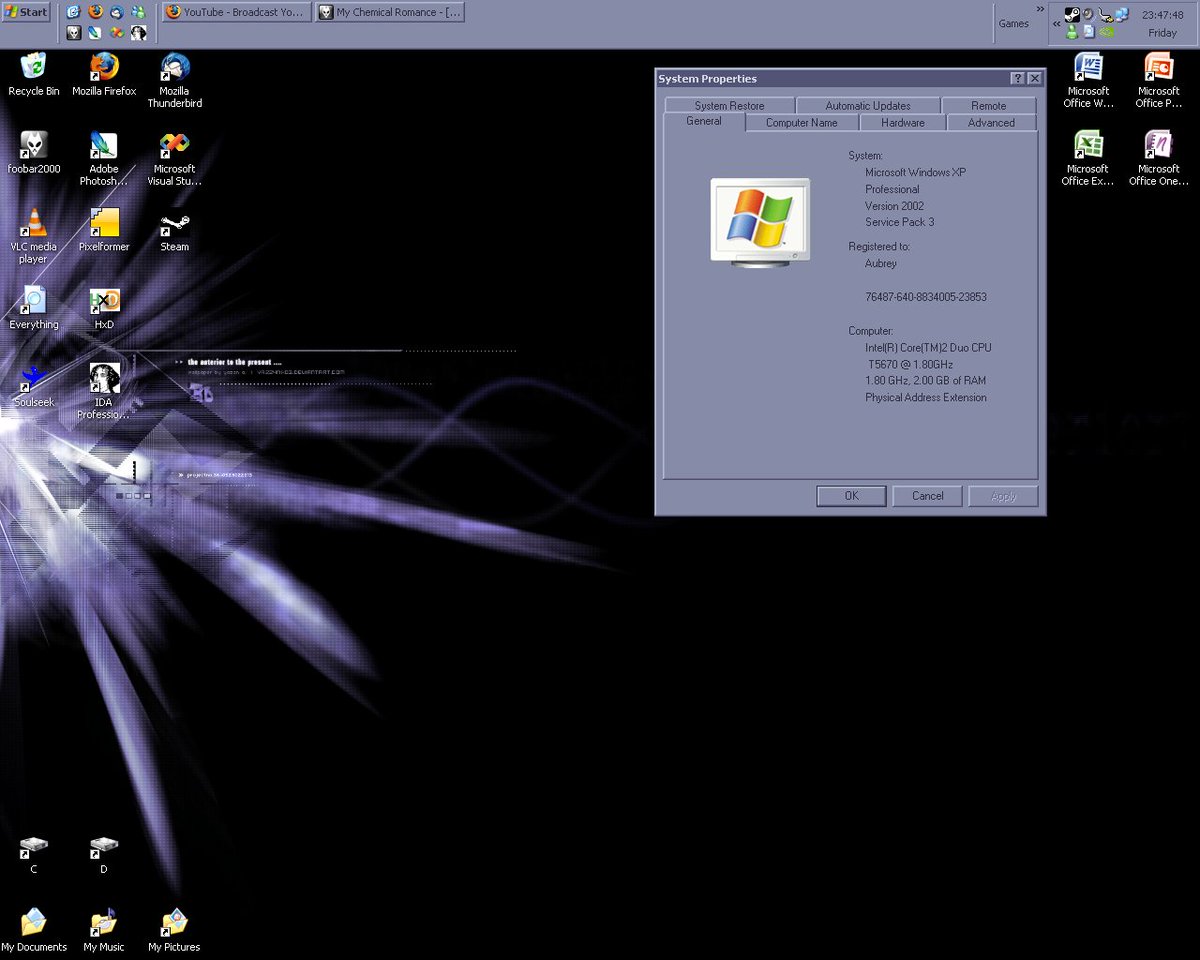
Task: Open the My Pictures desktop folder
Action: click(174, 930)
